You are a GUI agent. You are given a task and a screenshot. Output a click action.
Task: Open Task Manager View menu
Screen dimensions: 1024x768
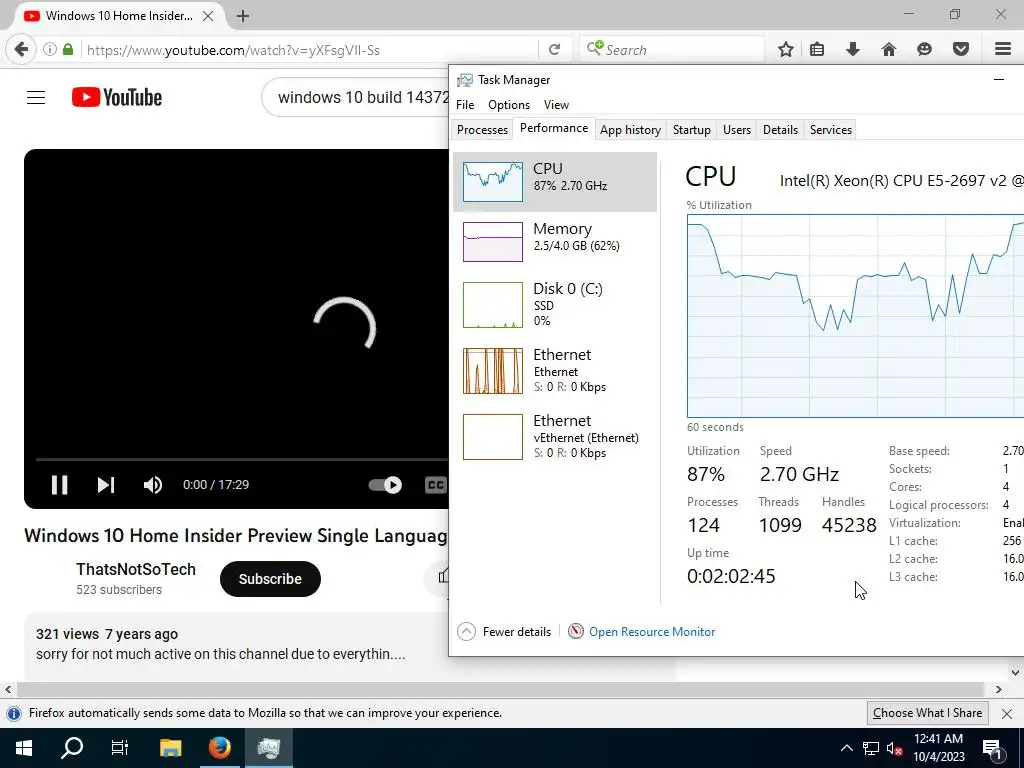pyautogui.click(x=556, y=104)
